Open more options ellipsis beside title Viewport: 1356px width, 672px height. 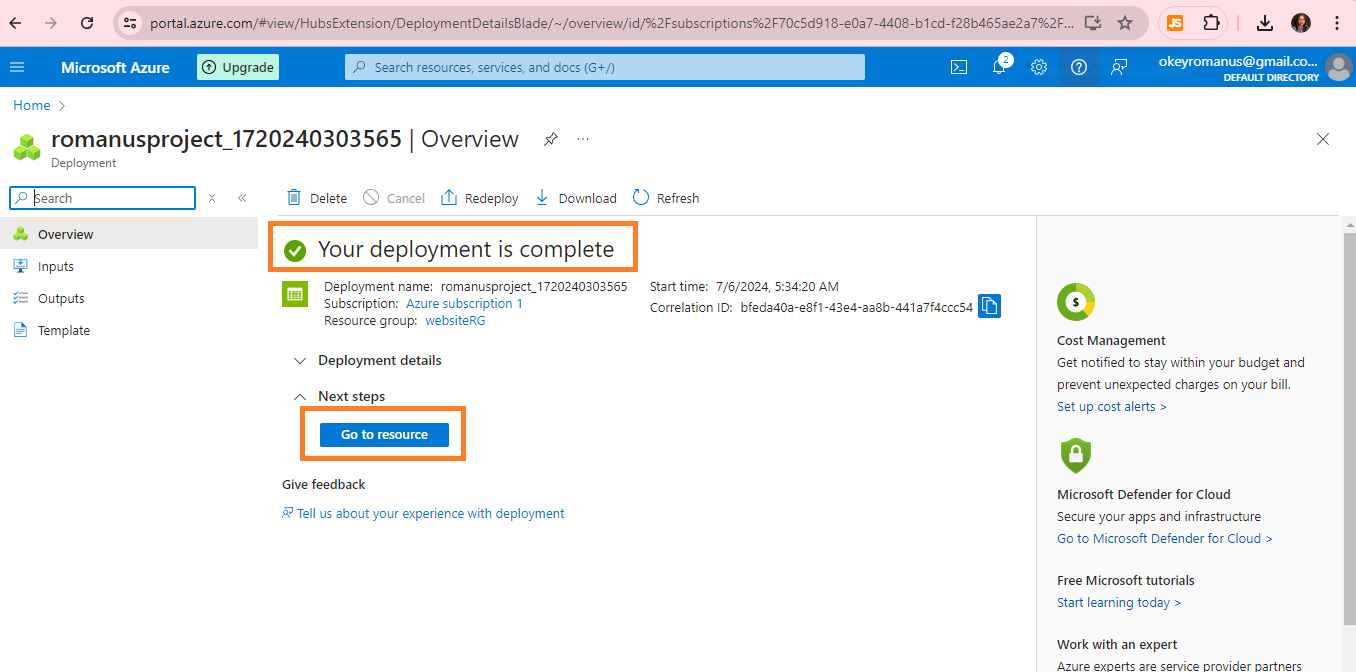[583, 139]
